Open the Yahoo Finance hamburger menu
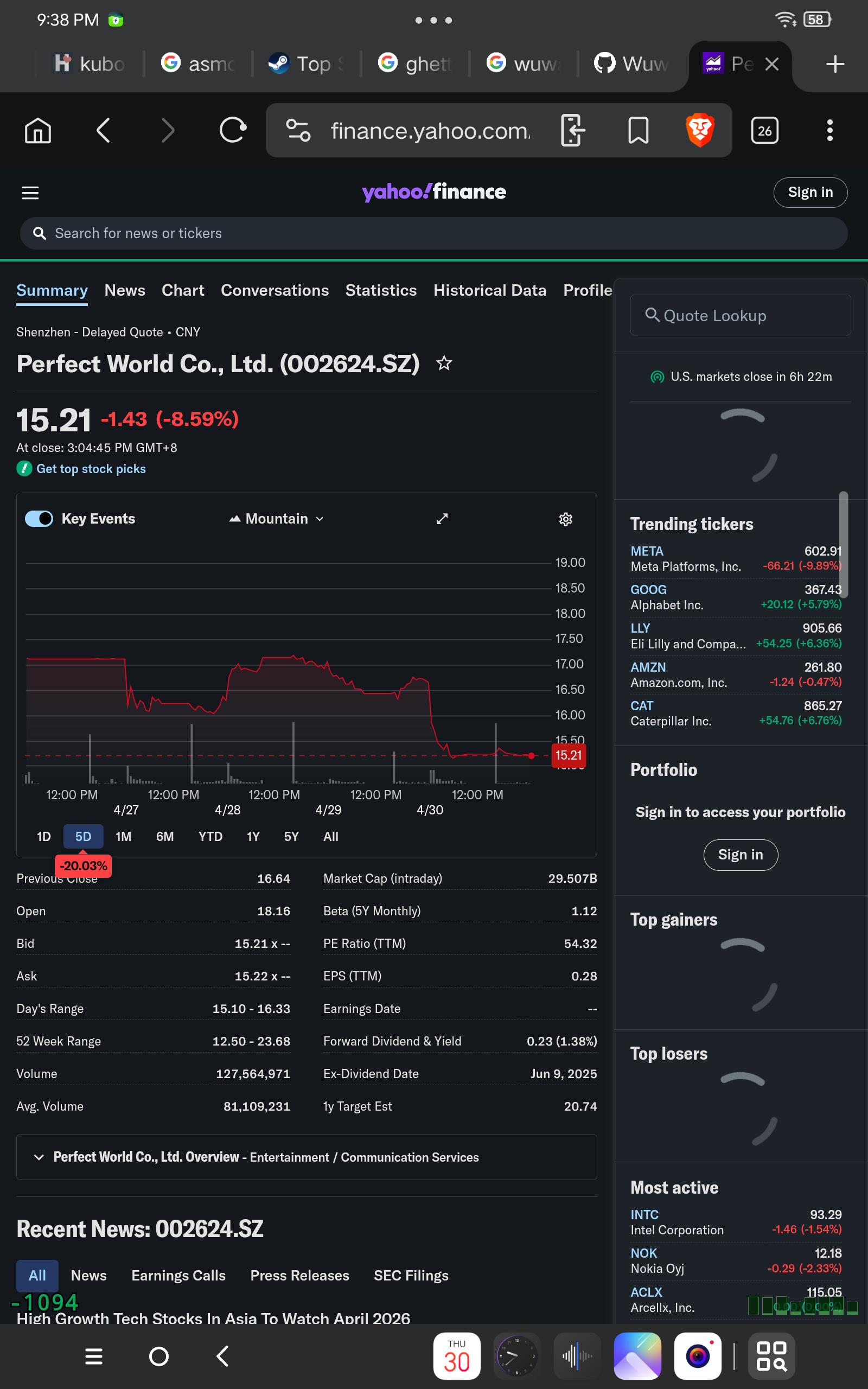The width and height of the screenshot is (868, 1389). tap(30, 193)
